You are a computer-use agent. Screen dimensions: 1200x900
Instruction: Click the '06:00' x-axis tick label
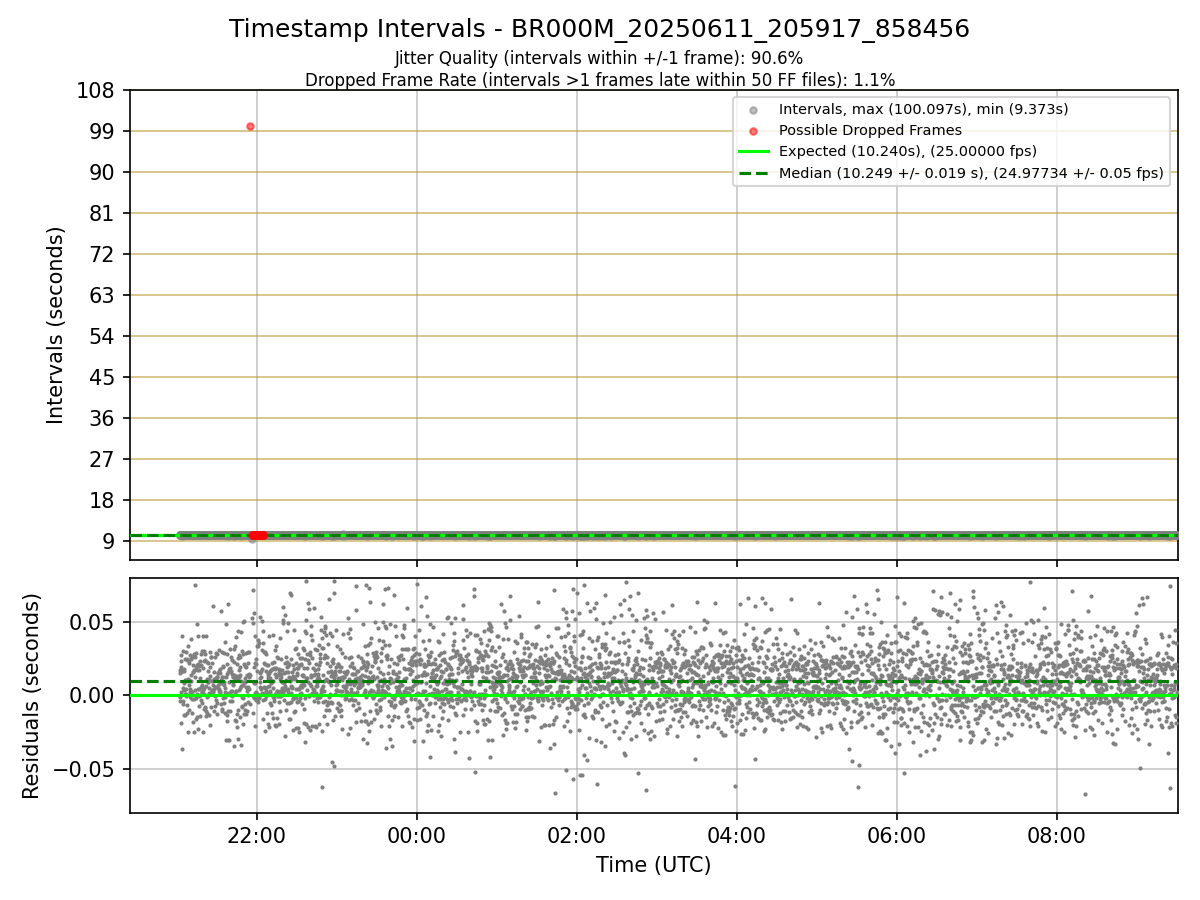pos(897,835)
